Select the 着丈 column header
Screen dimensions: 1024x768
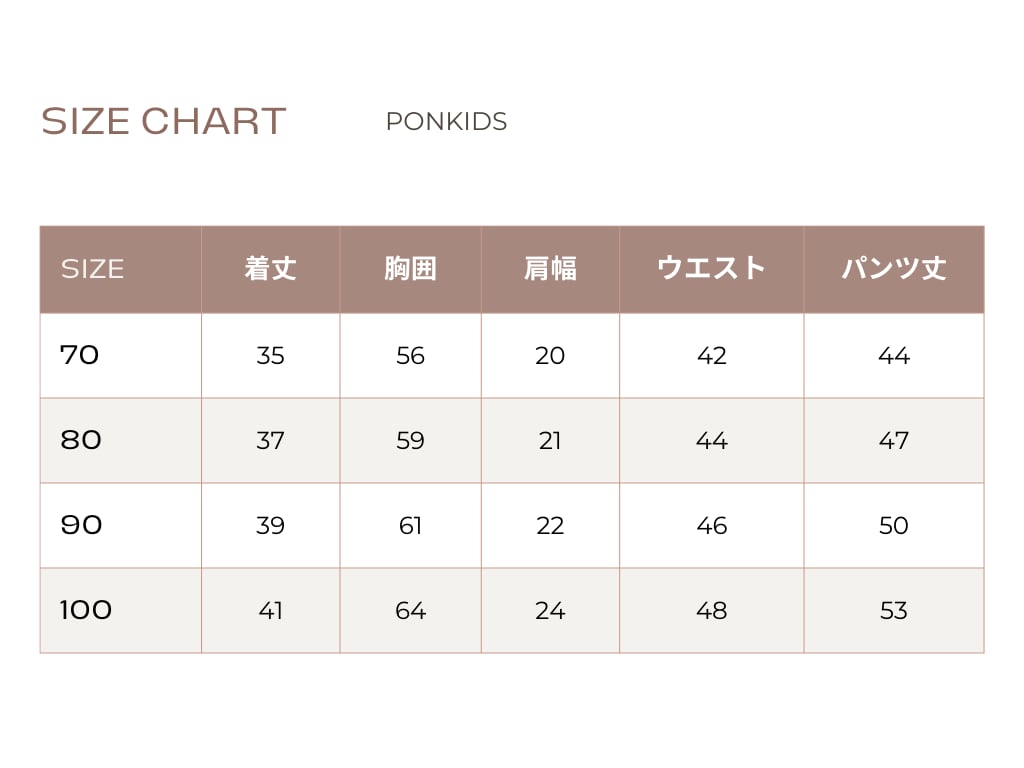270,269
